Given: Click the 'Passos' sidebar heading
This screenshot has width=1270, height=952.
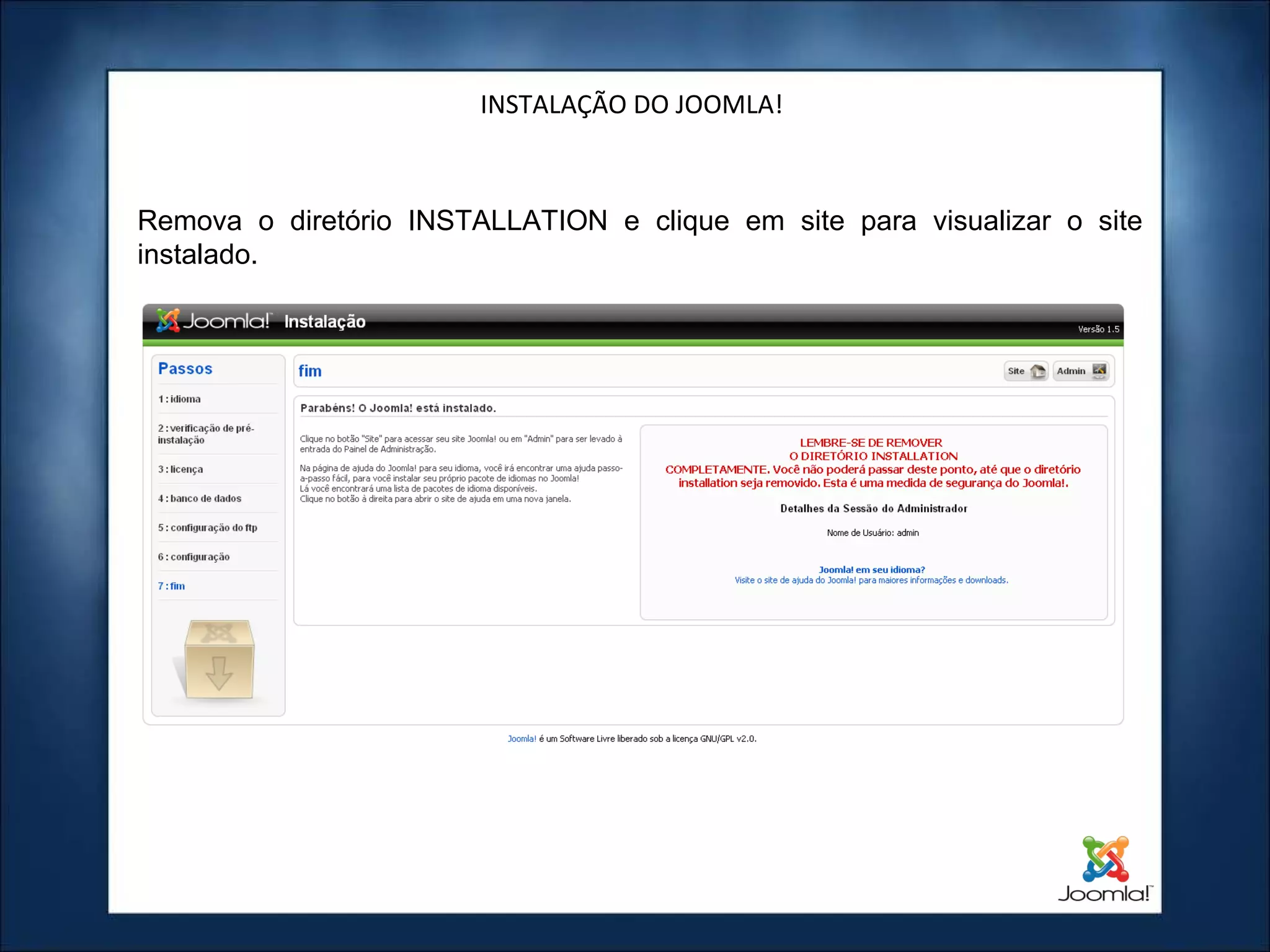Looking at the screenshot, I should [x=185, y=369].
